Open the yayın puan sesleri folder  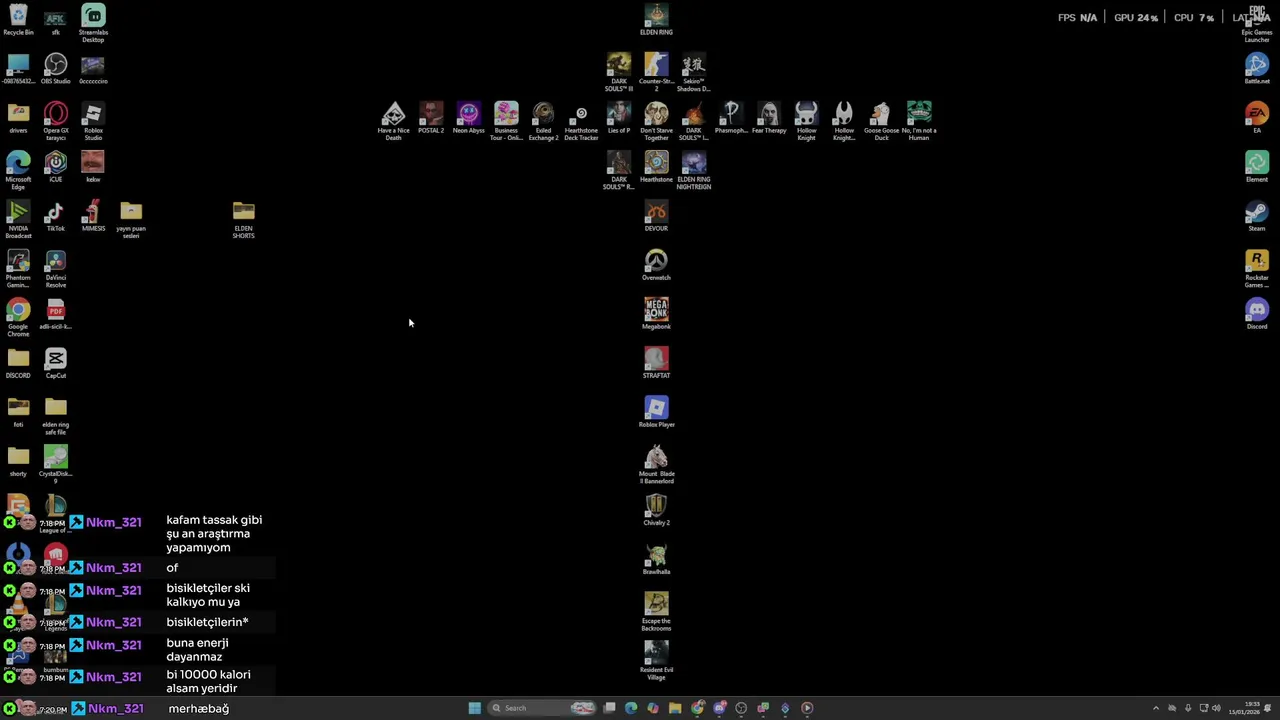click(x=131, y=219)
